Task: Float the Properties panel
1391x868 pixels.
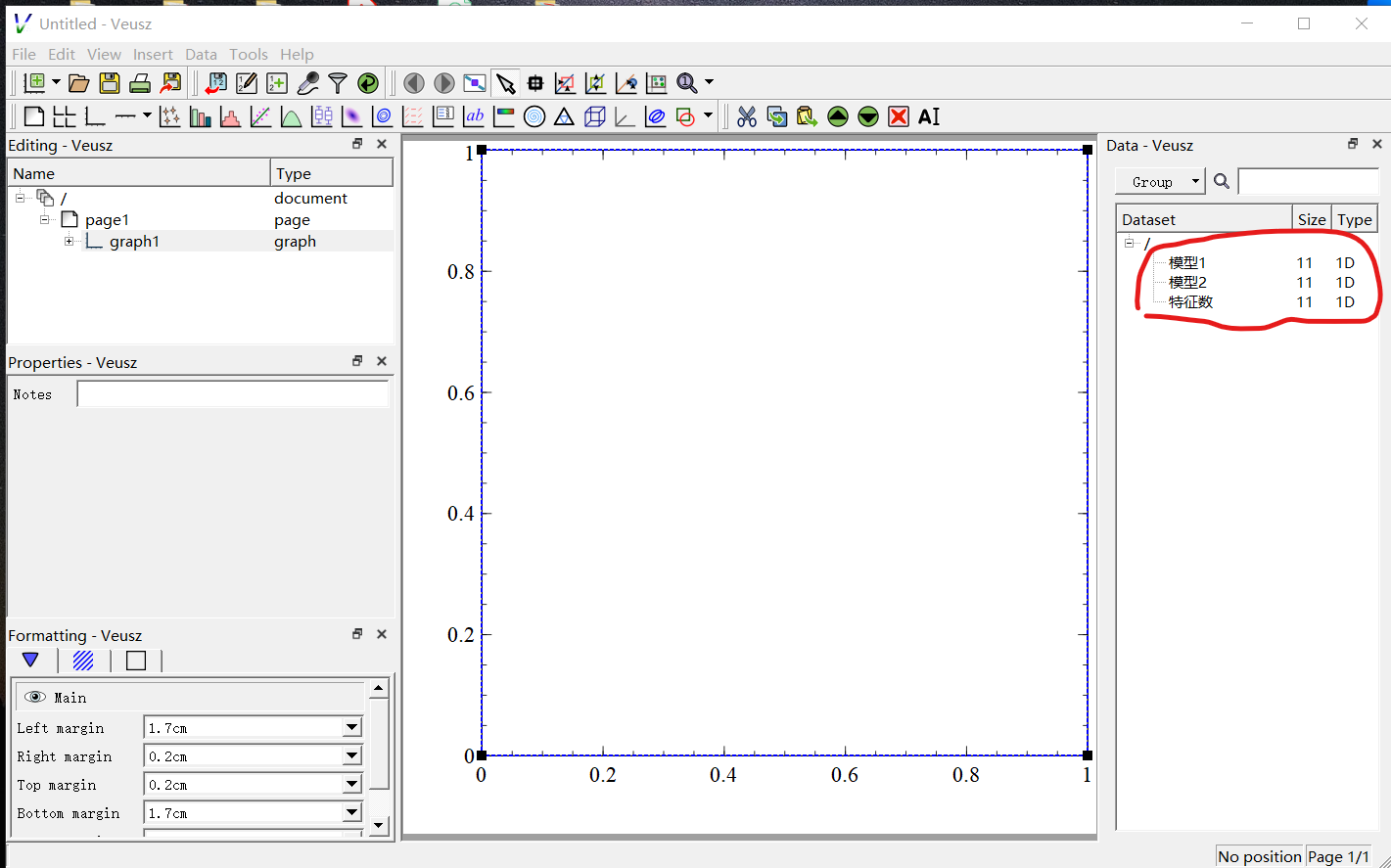Action: tap(357, 361)
